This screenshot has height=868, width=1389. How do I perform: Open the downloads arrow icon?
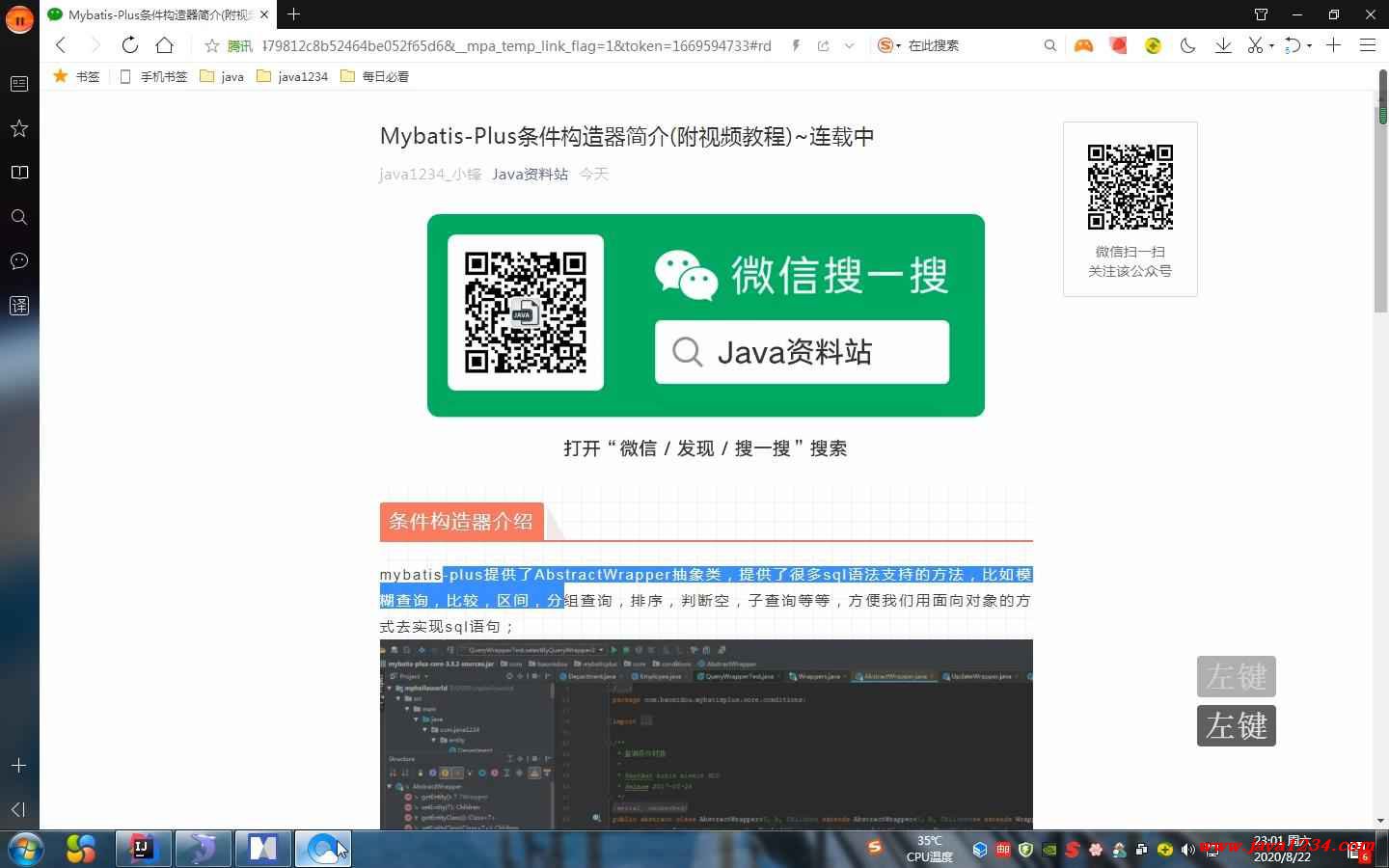1223,45
